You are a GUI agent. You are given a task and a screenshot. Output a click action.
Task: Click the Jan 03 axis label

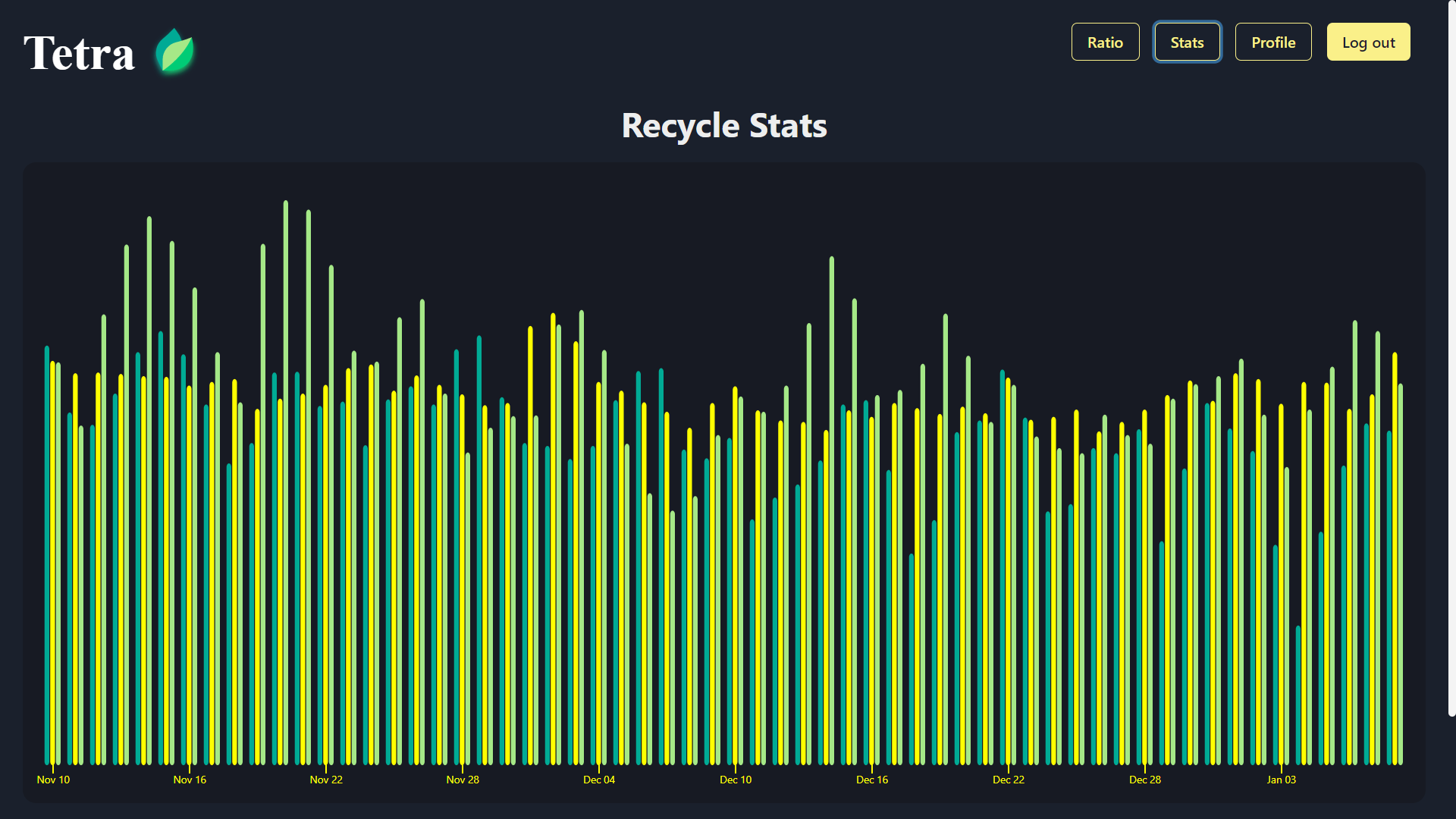pos(1282,780)
